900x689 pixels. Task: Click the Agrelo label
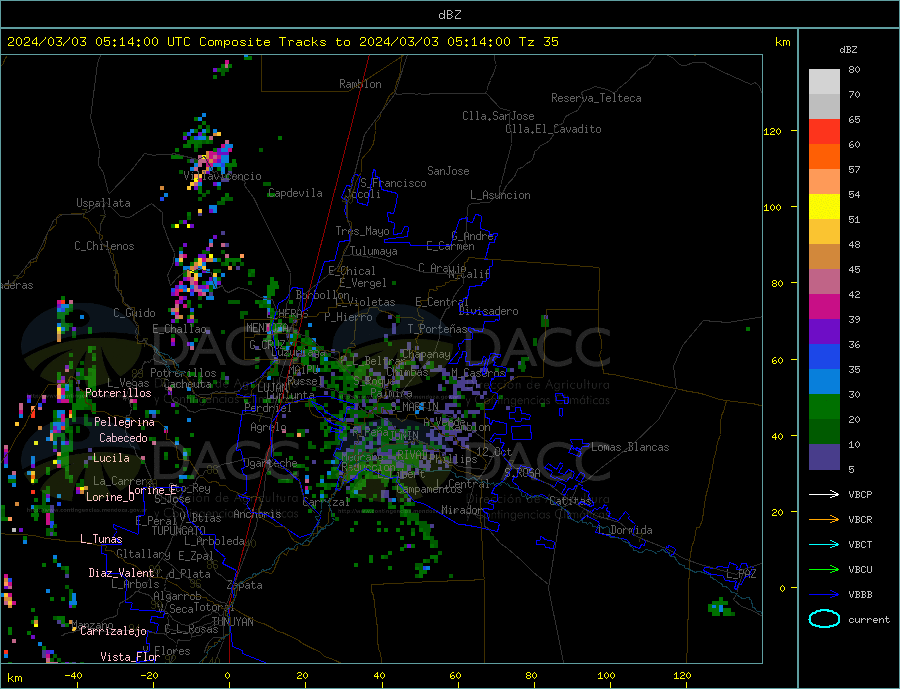(x=268, y=428)
